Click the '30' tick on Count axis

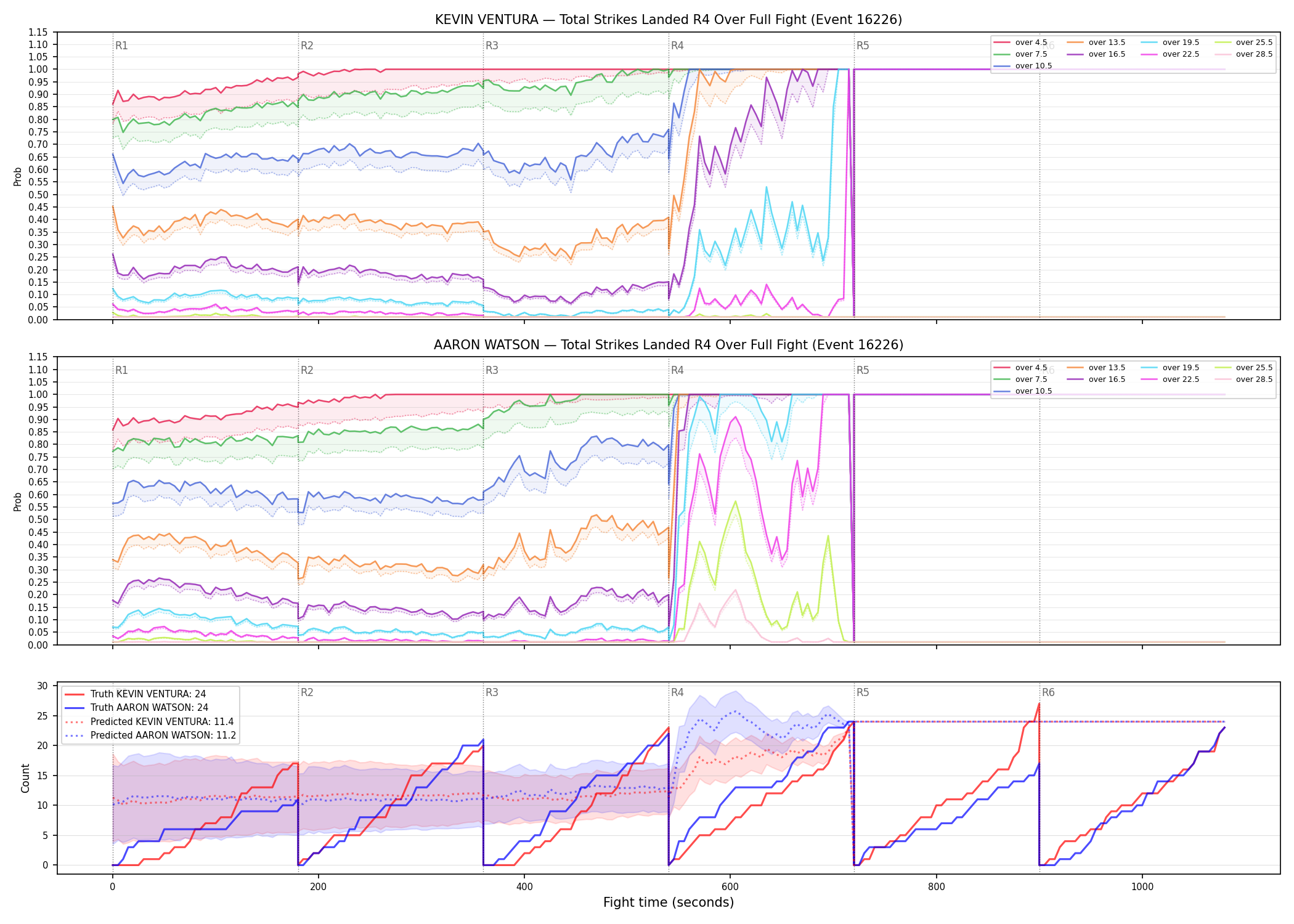(43, 686)
